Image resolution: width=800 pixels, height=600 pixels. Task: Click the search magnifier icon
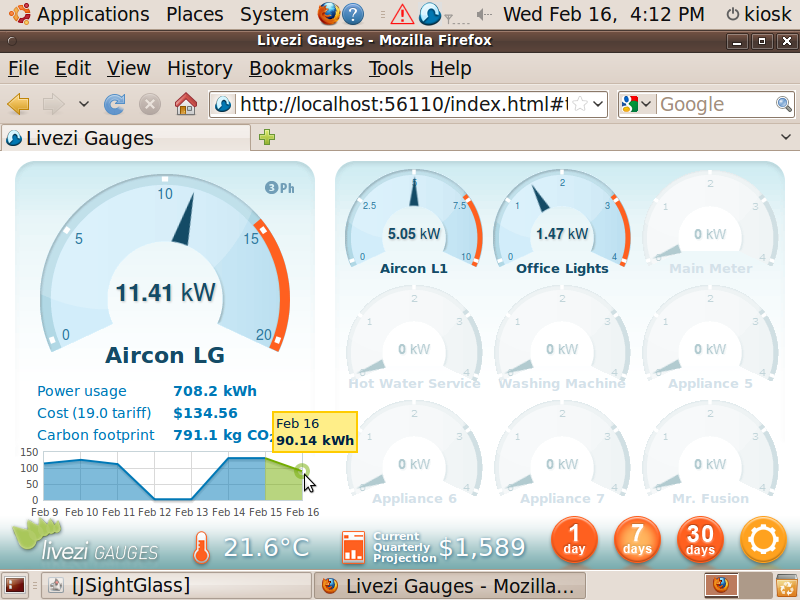[784, 104]
